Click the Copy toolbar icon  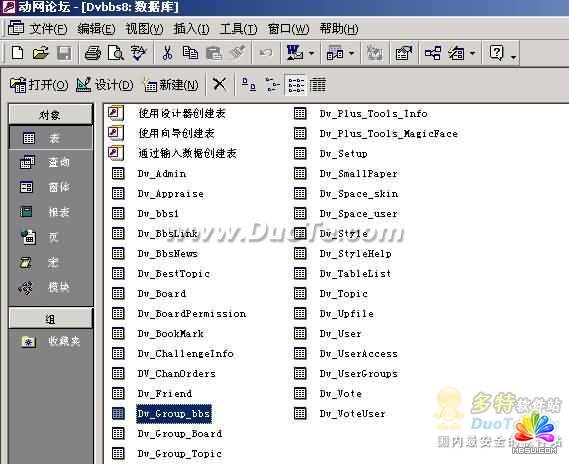pyautogui.click(x=190, y=53)
